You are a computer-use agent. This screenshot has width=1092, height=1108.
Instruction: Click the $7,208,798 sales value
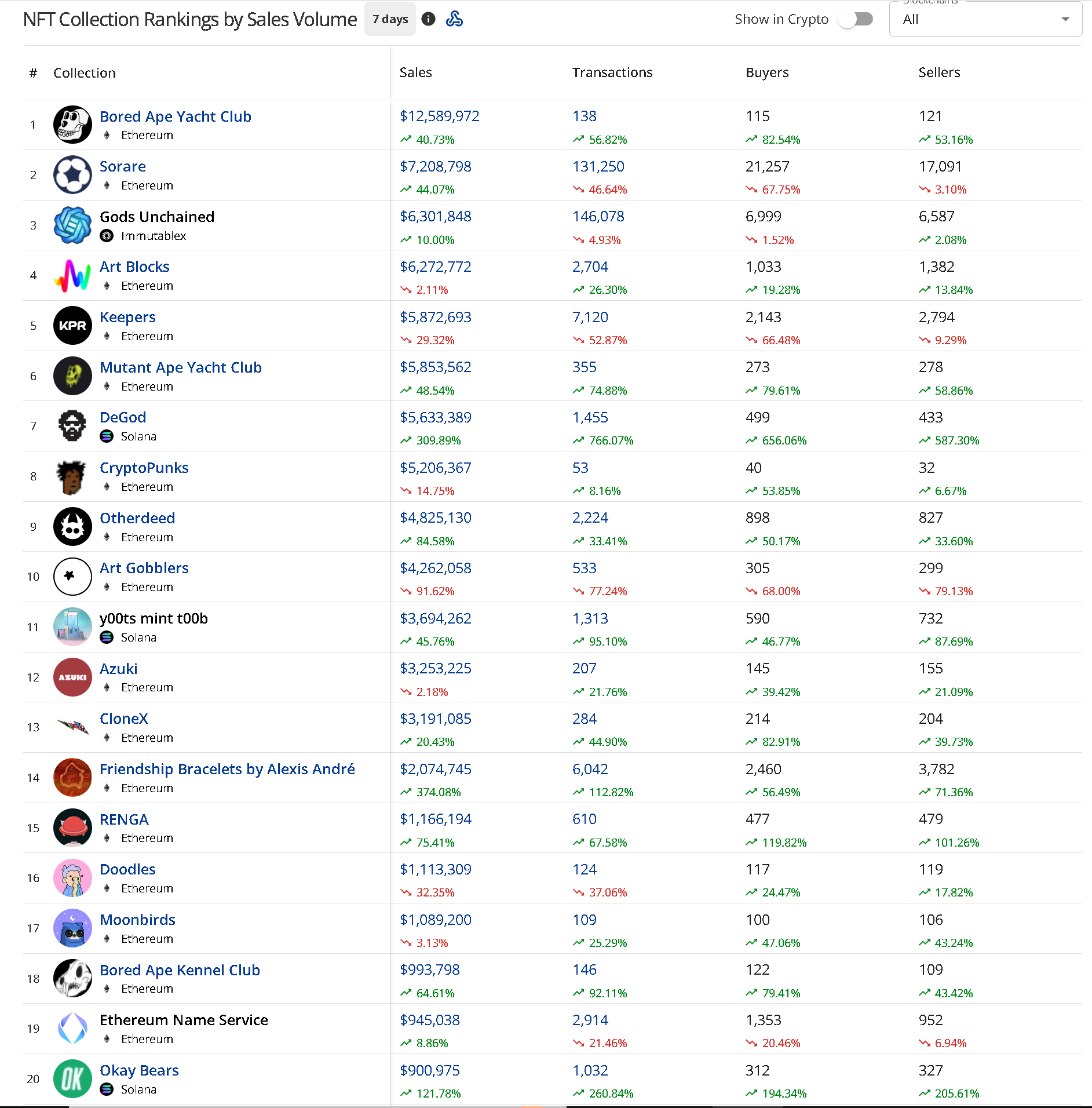[436, 166]
